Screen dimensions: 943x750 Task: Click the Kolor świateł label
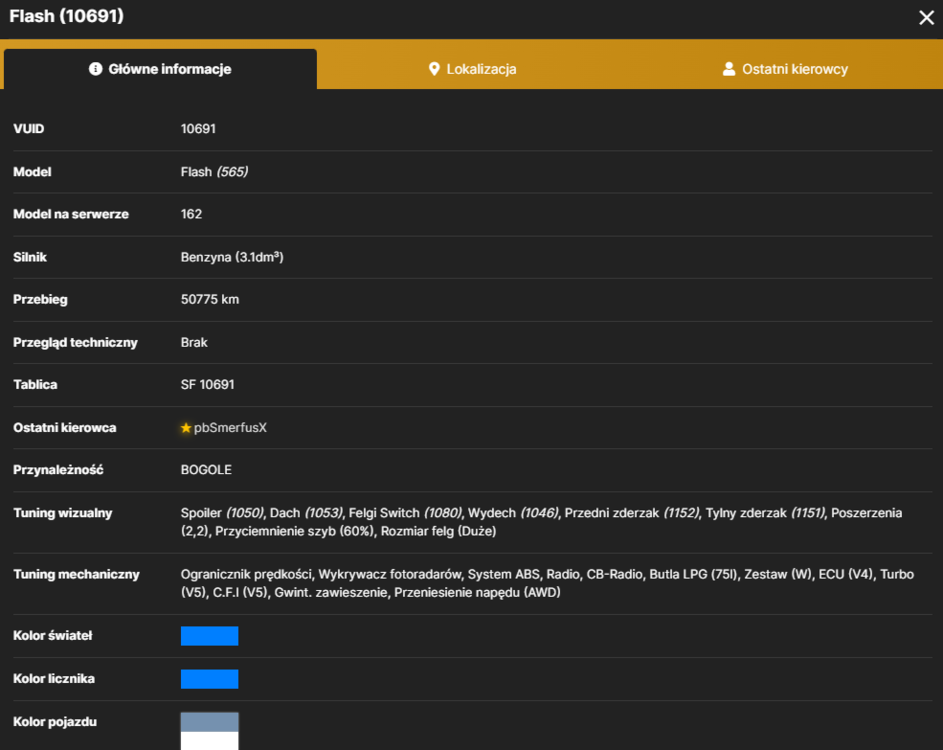click(x=53, y=636)
